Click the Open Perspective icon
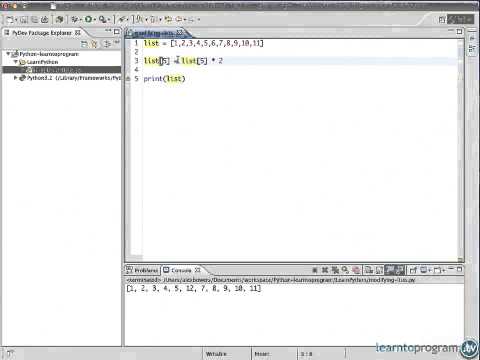The image size is (480, 360). (x=442, y=20)
